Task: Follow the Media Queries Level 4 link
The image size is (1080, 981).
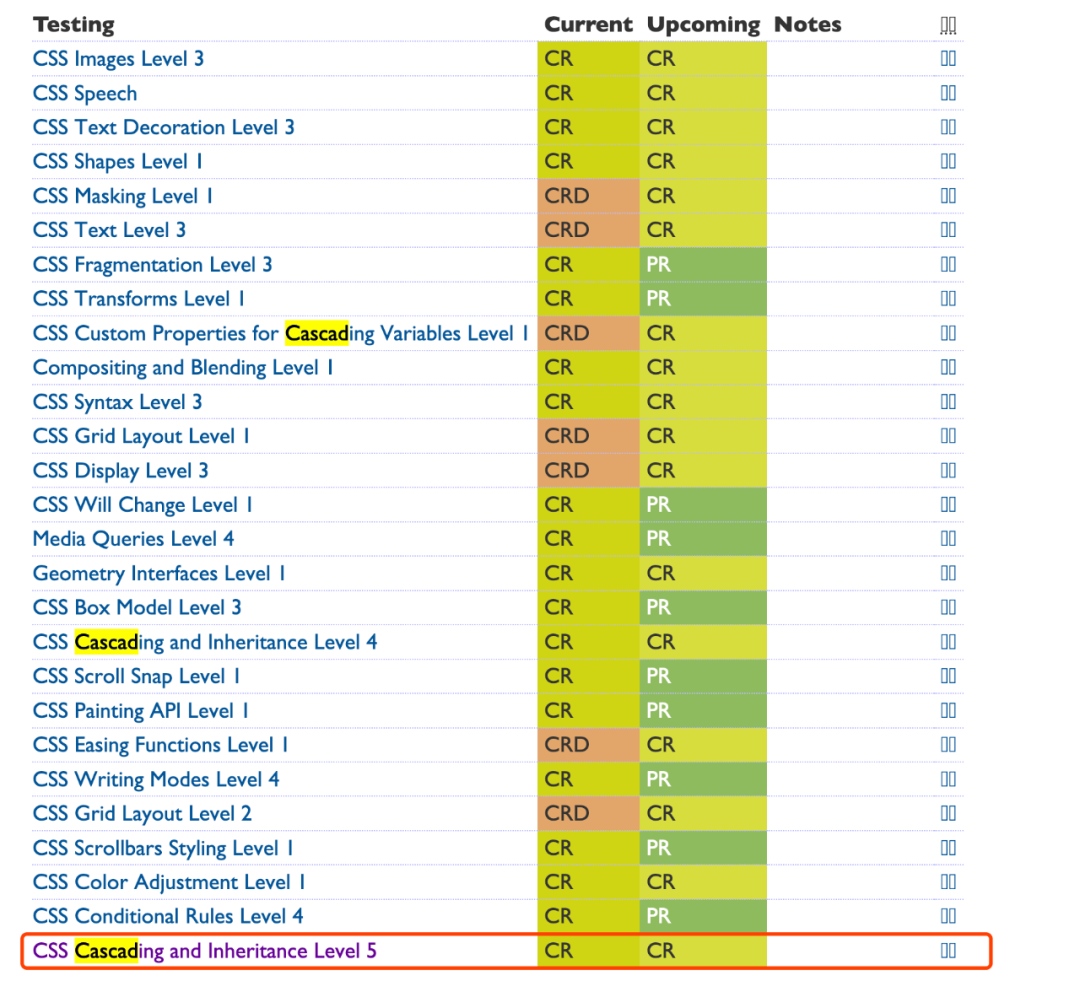Action: (x=134, y=539)
